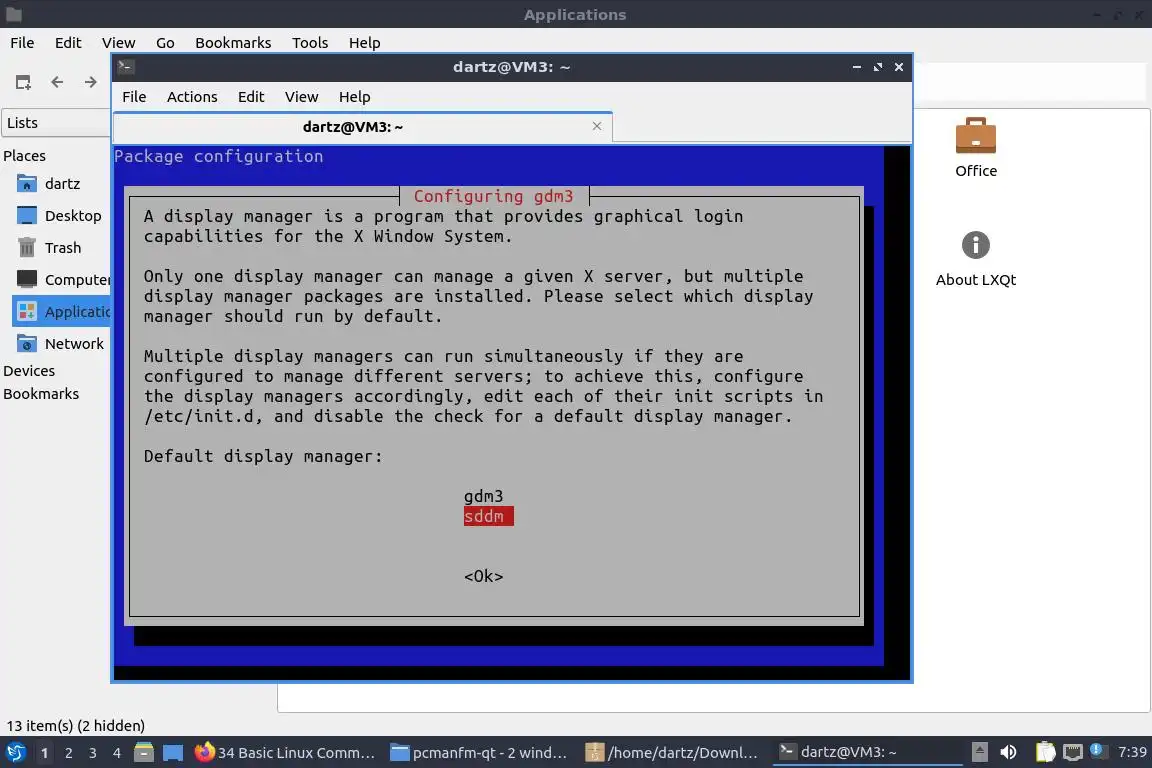The width and height of the screenshot is (1152, 768).
Task: Open the file manager Tools menu
Action: pyautogui.click(x=309, y=43)
